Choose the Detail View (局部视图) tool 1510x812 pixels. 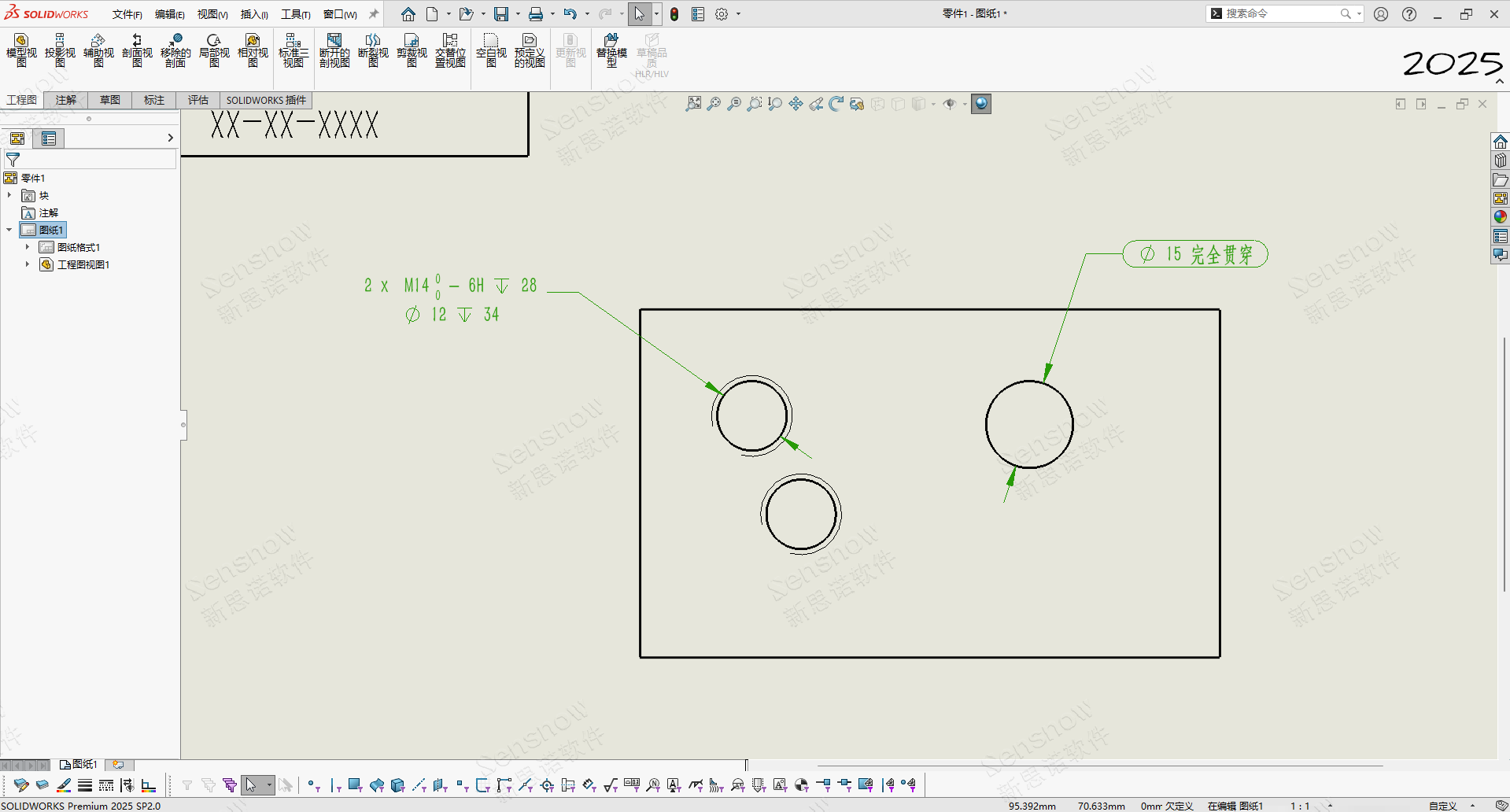coord(214,50)
